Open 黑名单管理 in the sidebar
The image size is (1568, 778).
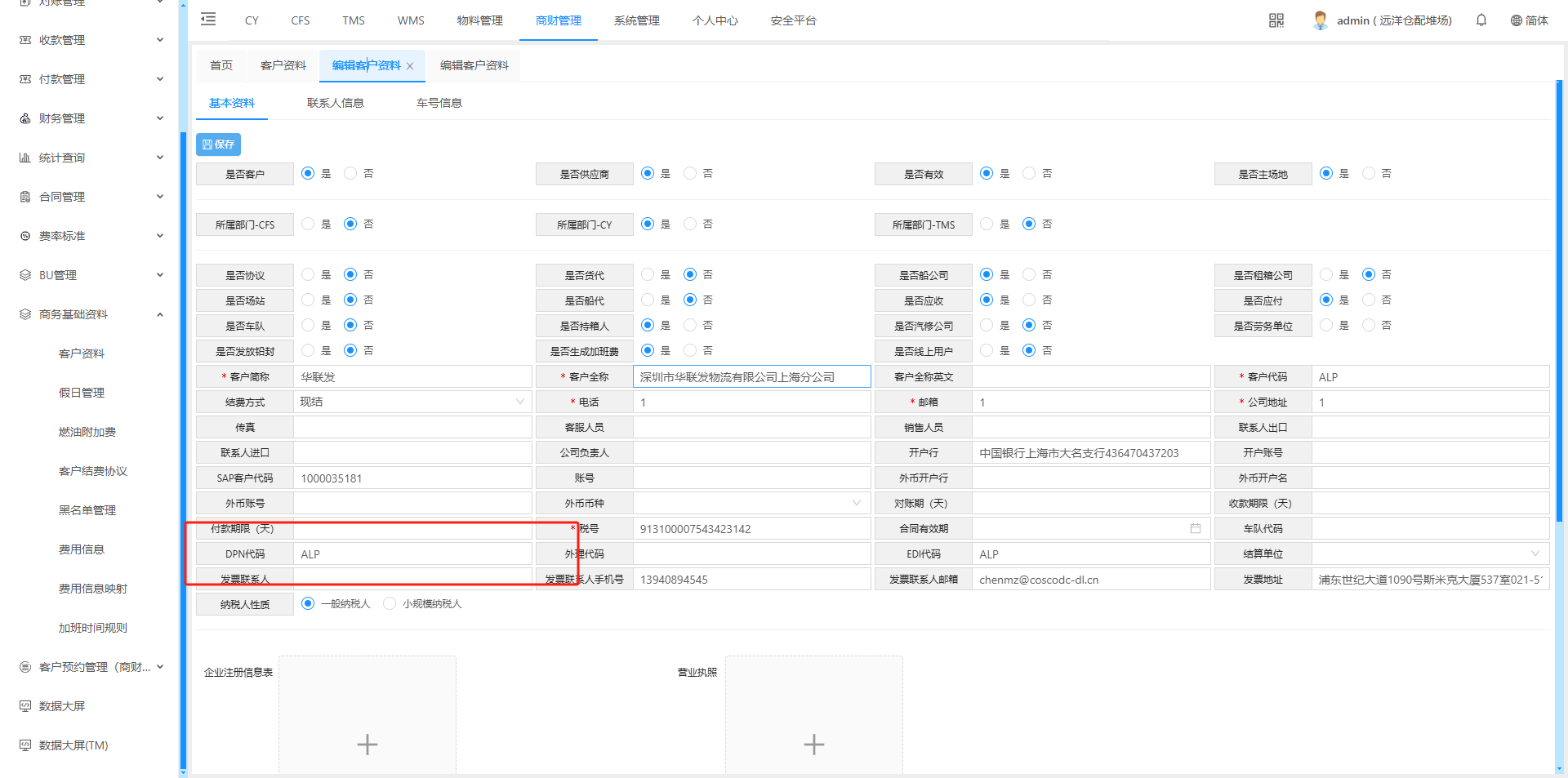pos(87,510)
